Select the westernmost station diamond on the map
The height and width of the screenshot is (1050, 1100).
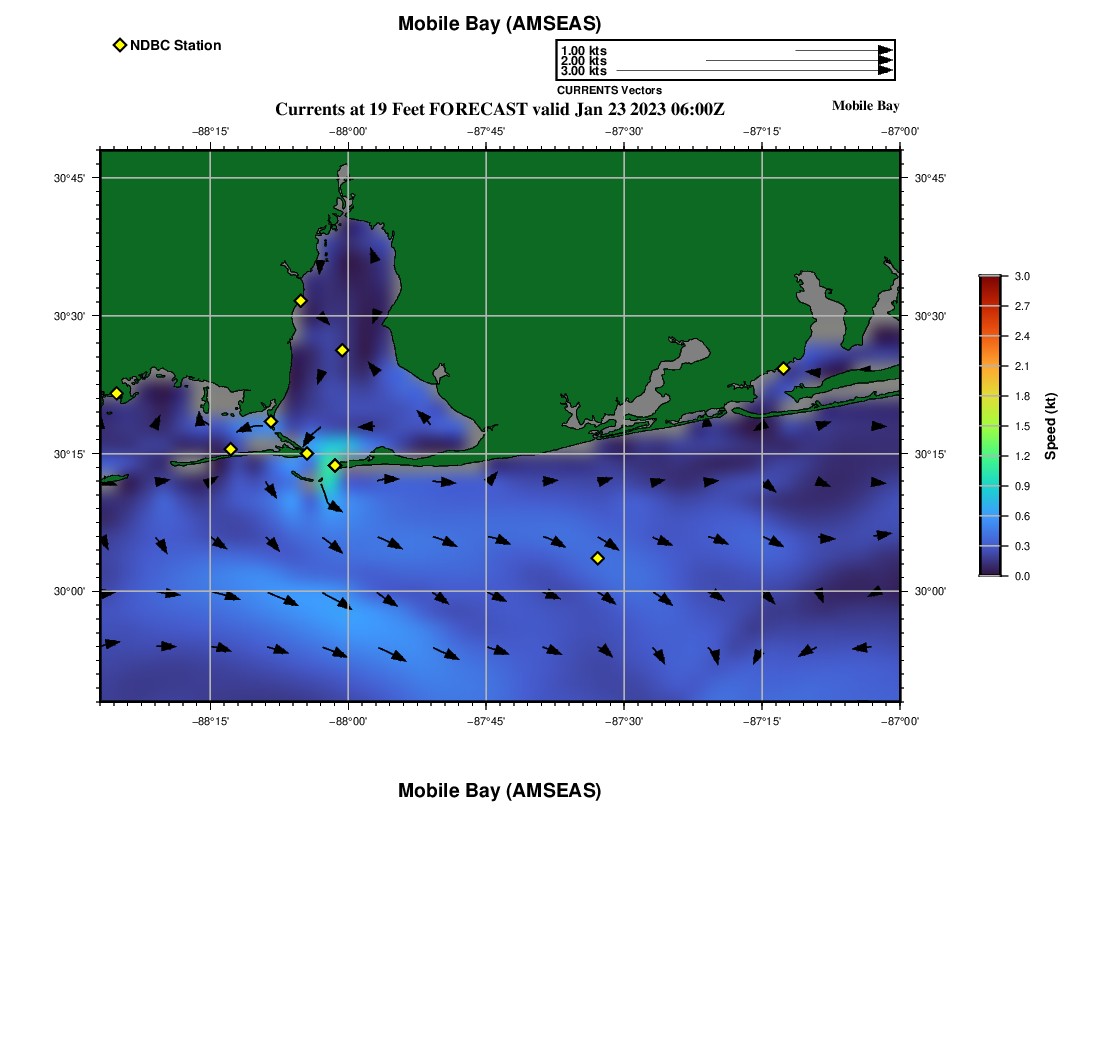click(116, 393)
